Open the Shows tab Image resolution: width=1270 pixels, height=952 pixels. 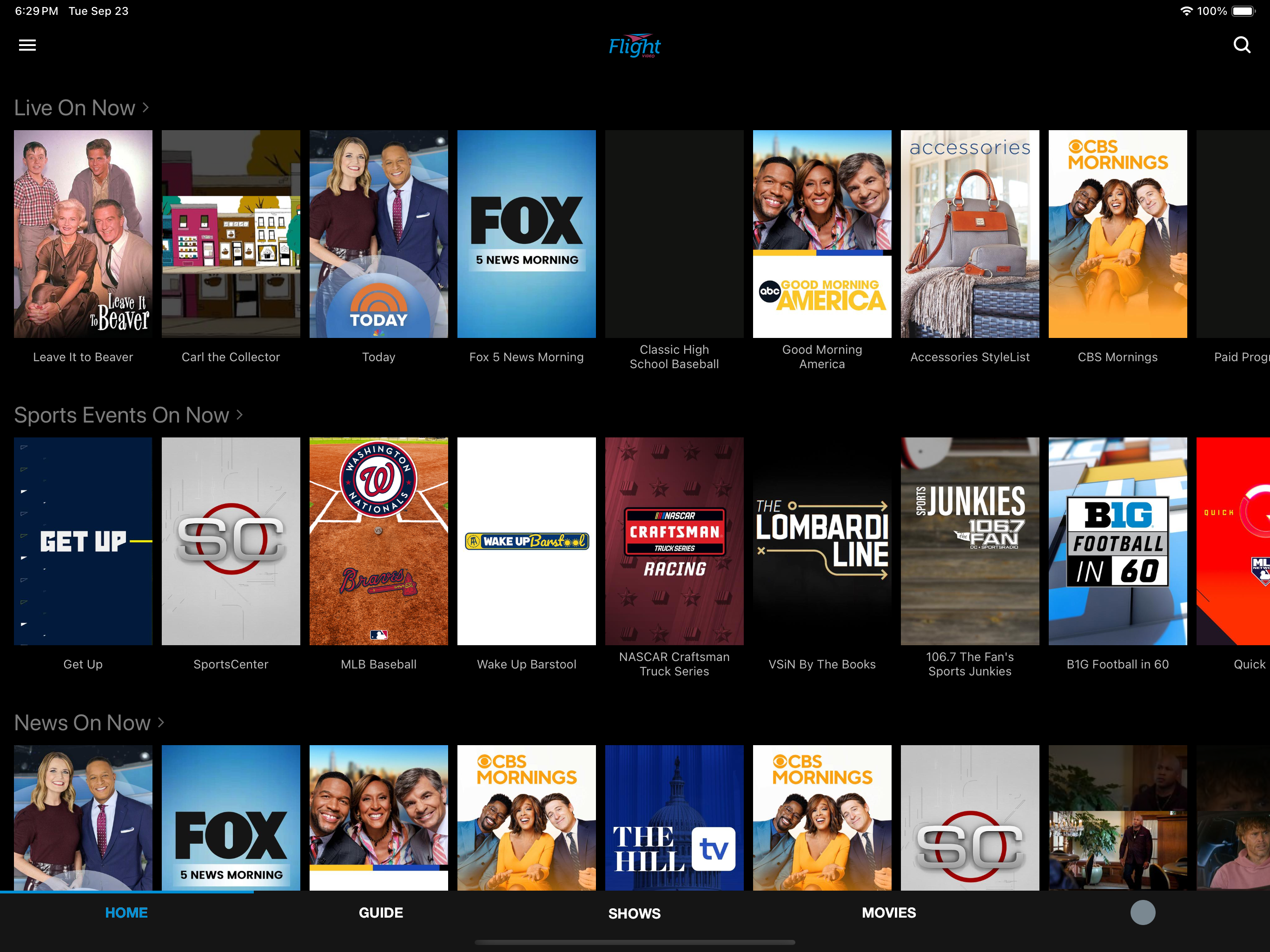click(x=635, y=913)
